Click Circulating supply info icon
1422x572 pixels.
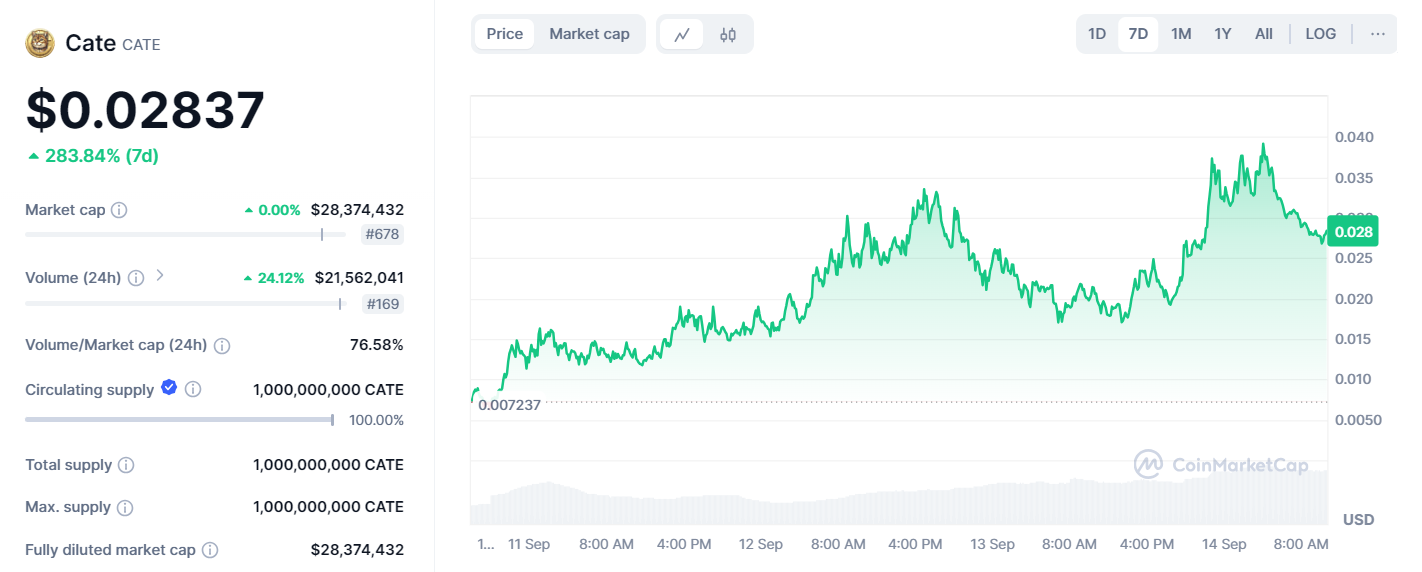pos(193,389)
